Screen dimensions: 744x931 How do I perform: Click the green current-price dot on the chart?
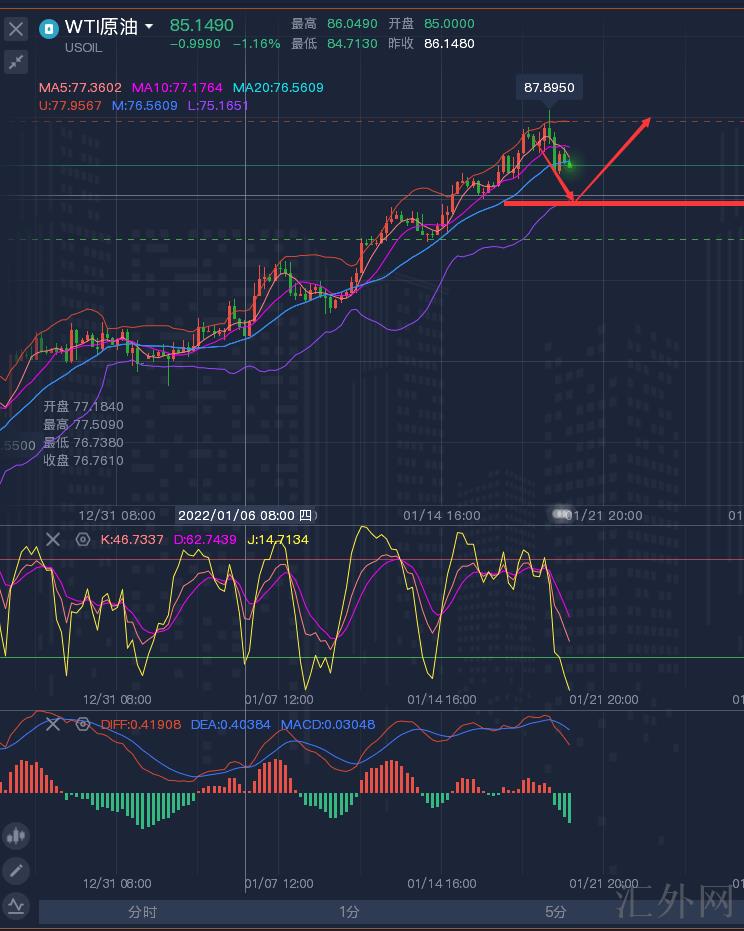coord(568,163)
